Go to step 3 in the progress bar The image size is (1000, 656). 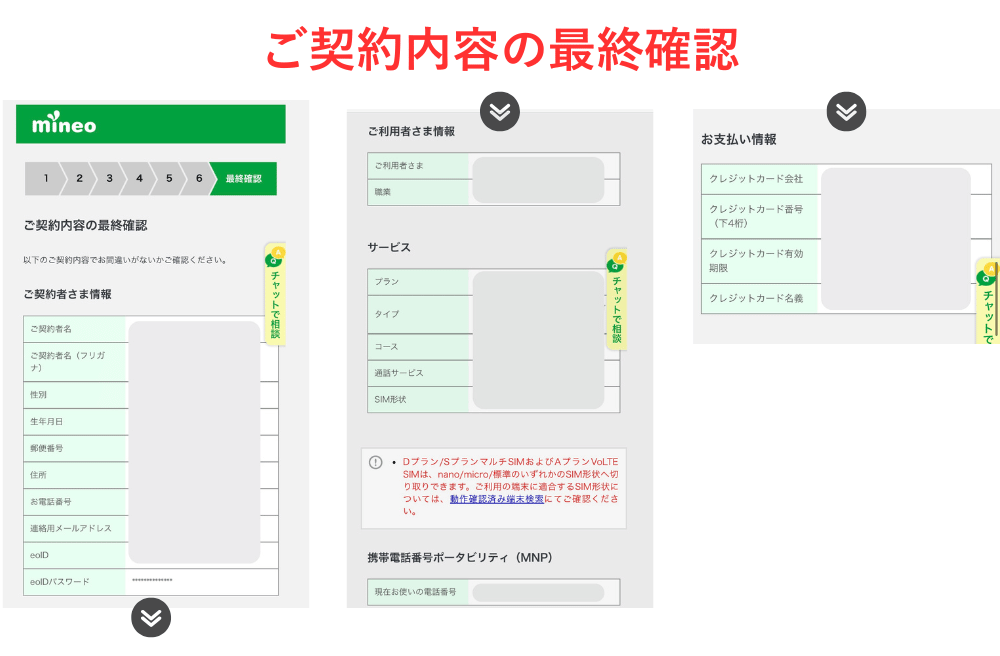pos(109,179)
